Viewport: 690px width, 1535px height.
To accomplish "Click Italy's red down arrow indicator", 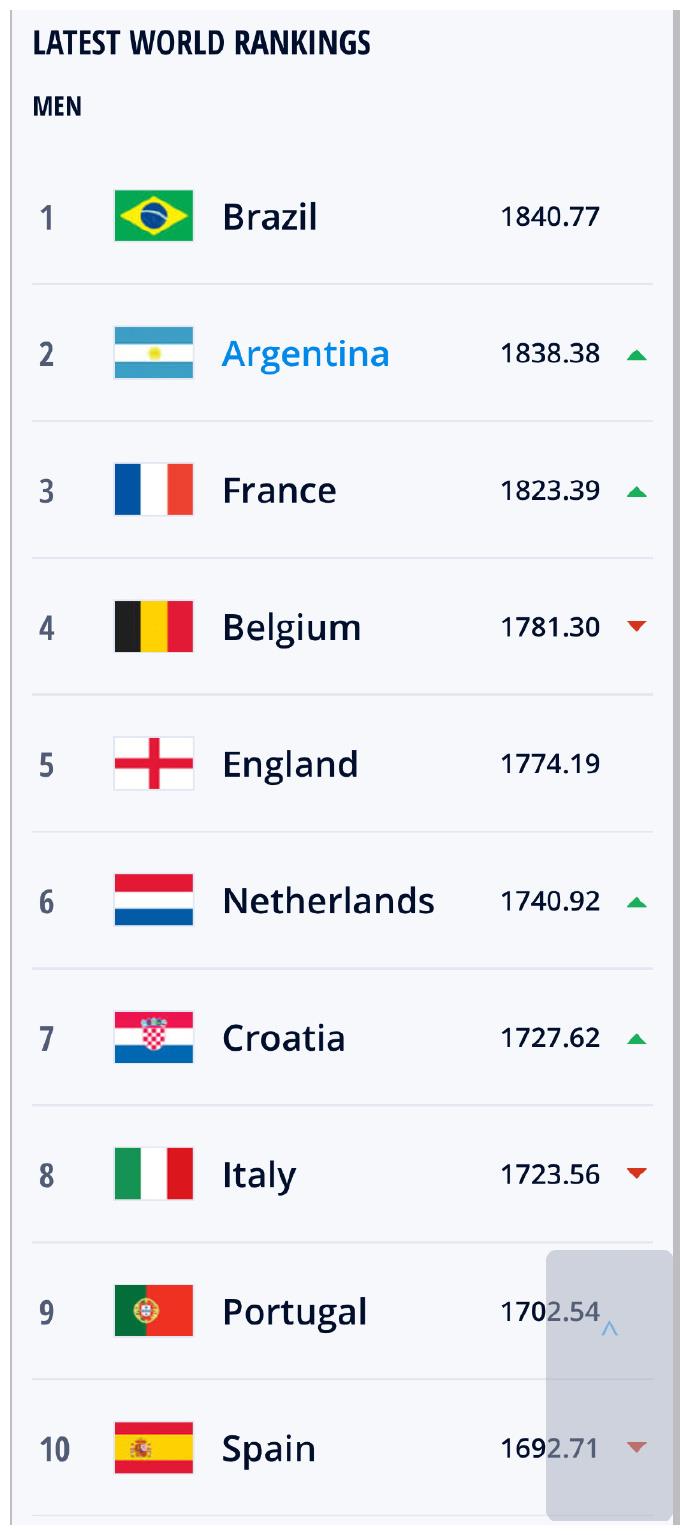I will point(637,1174).
